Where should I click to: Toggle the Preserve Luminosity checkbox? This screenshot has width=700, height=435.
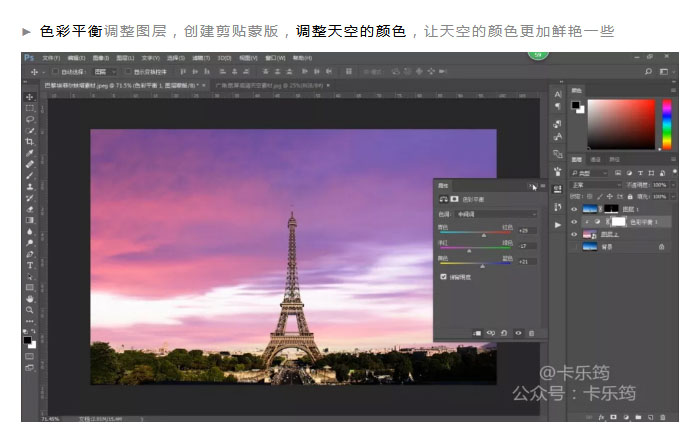point(444,276)
